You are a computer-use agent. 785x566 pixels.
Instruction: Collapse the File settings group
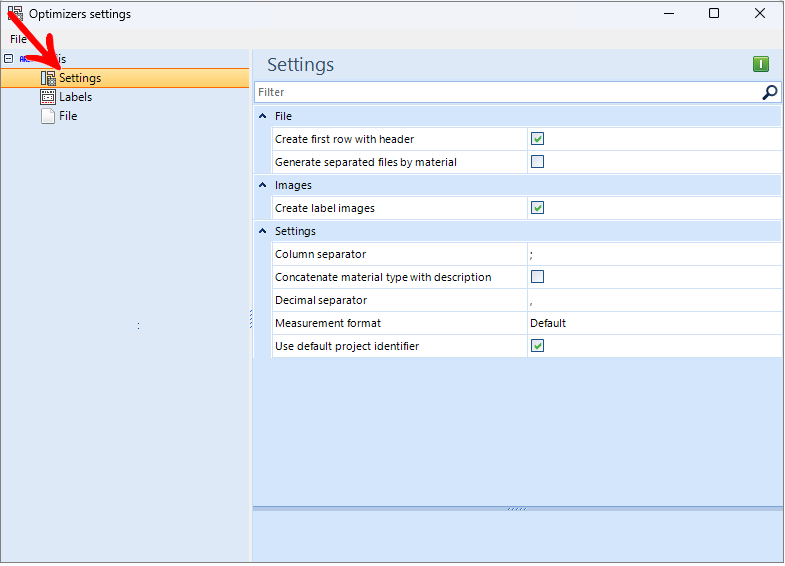[x=262, y=116]
